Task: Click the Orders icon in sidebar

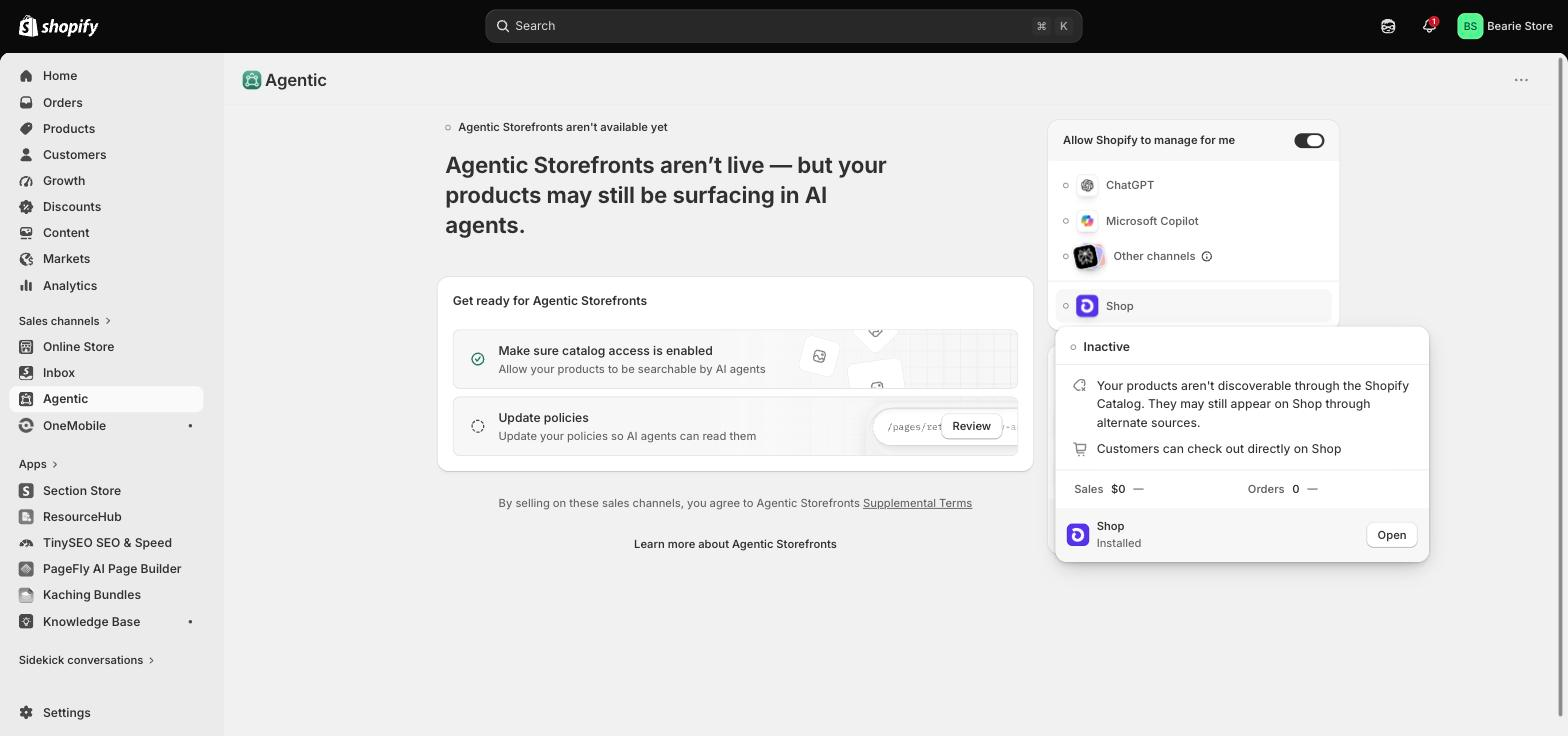Action: 26,102
